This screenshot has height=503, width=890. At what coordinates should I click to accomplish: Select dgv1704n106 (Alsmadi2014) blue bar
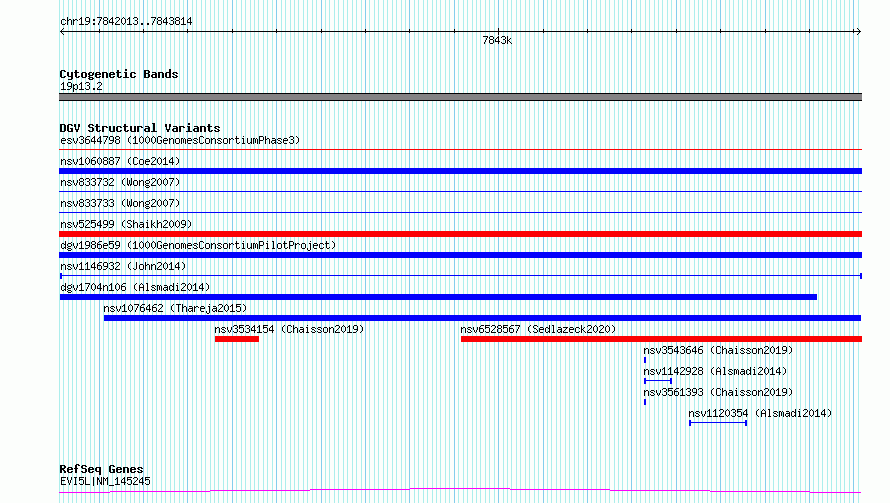(x=438, y=297)
